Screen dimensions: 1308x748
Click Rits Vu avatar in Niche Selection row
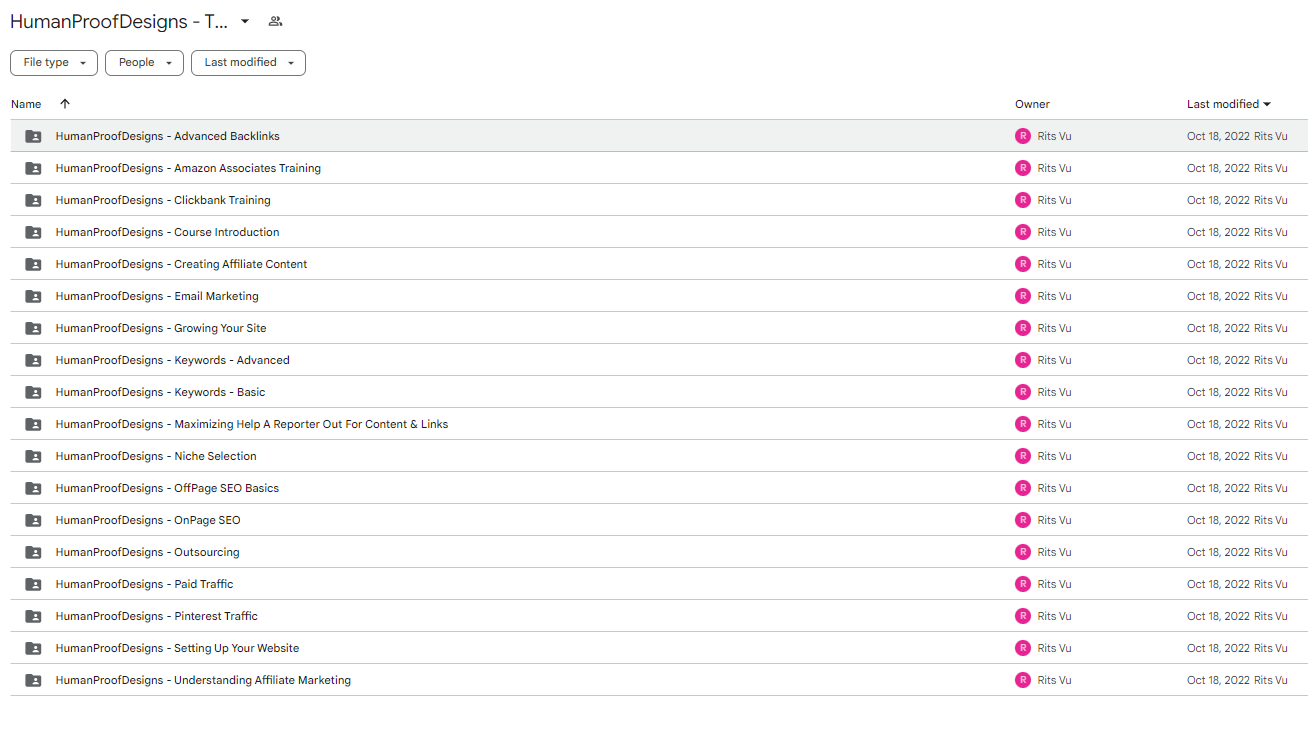click(x=1022, y=456)
